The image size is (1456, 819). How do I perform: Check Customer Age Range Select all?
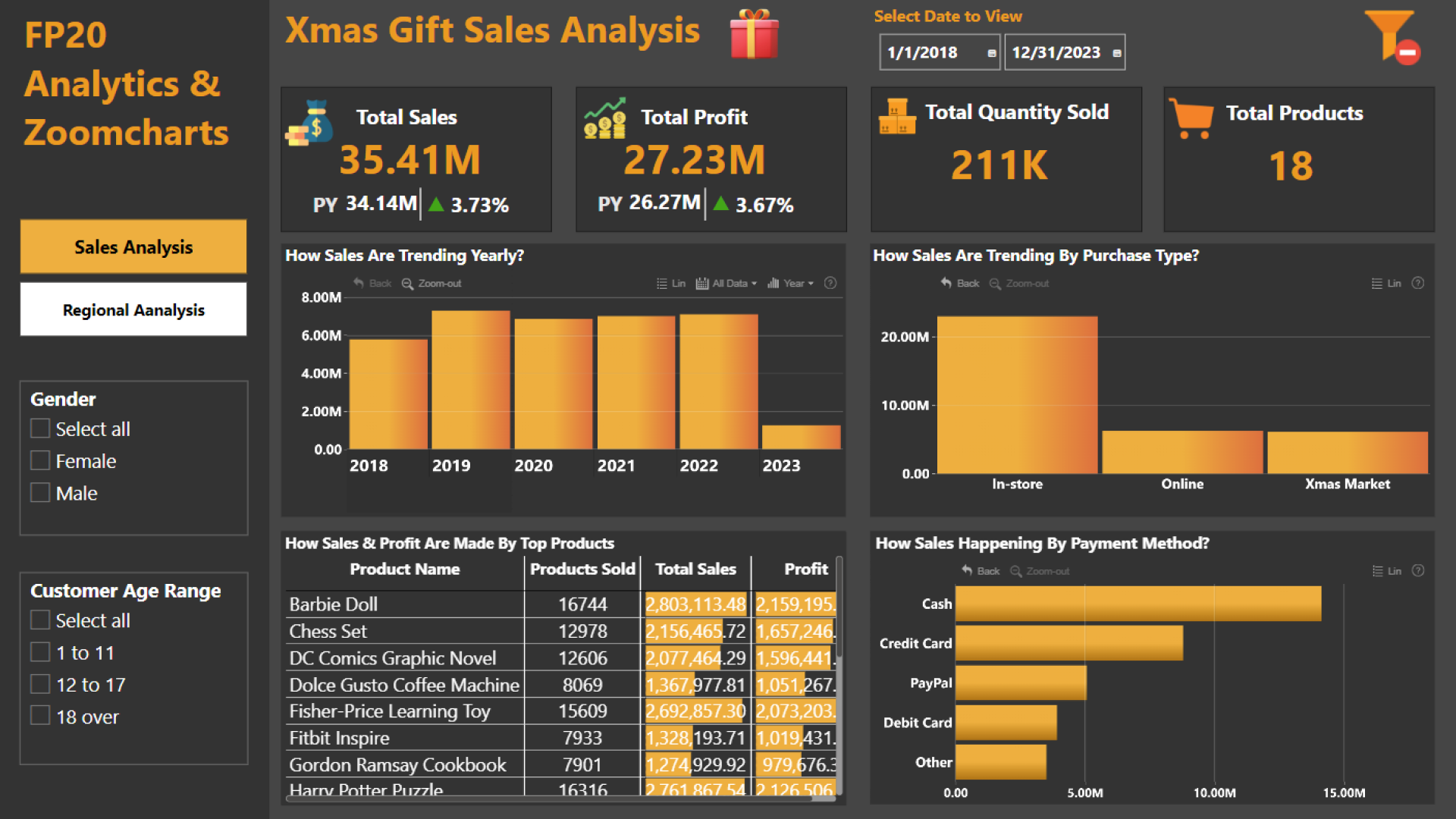40,620
